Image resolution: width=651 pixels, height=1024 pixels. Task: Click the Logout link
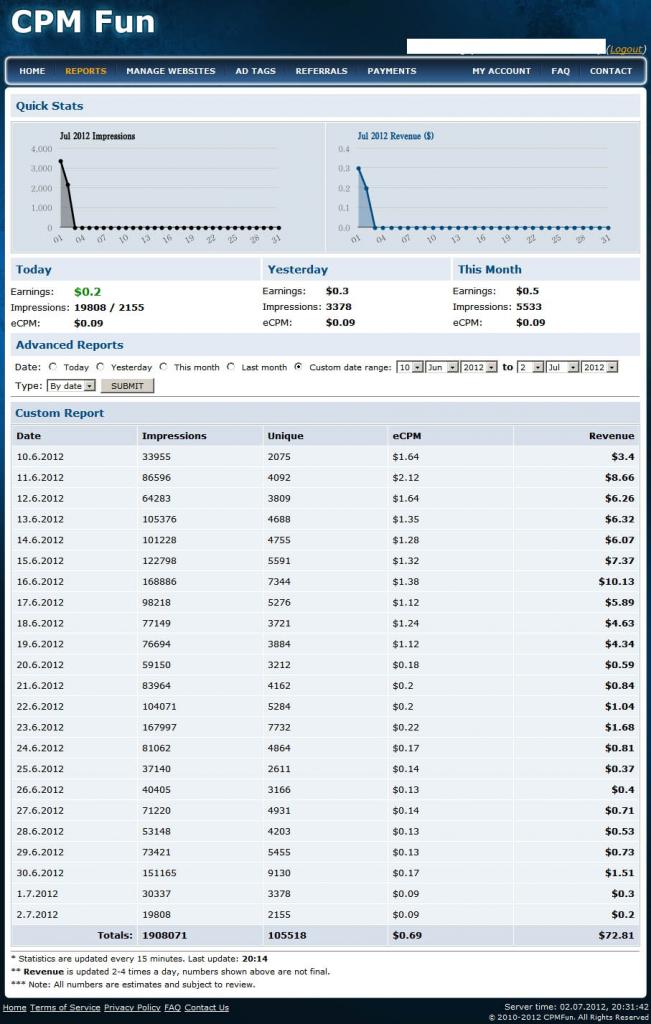coord(626,50)
